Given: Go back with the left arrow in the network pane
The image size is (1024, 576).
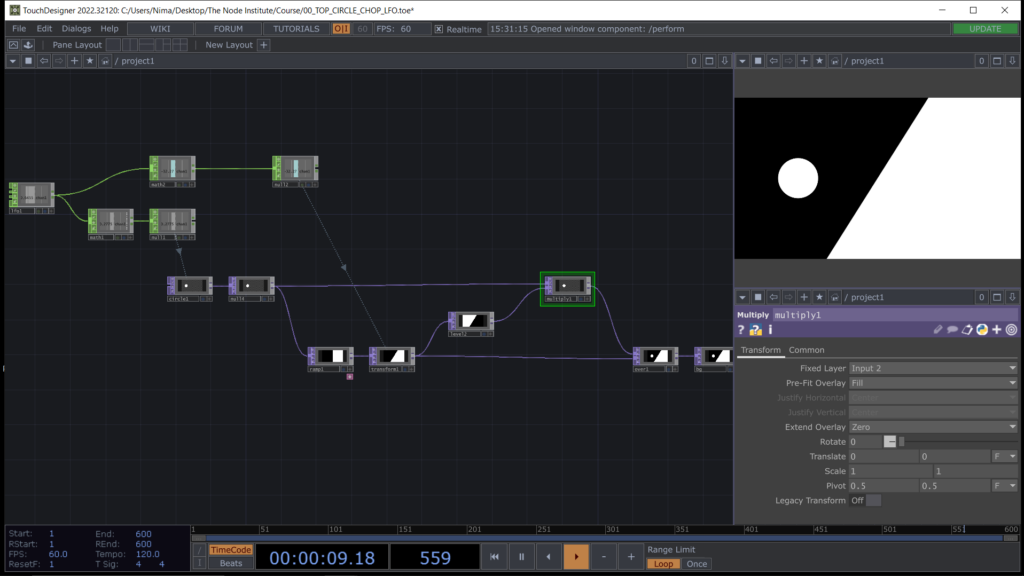Looking at the screenshot, I should [x=44, y=61].
